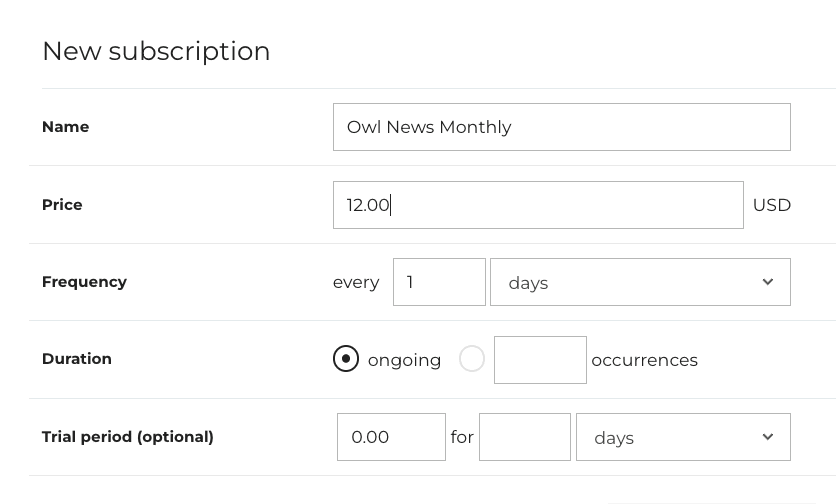Image resolution: width=836 pixels, height=504 pixels.
Task: Click the New subscription heading
Action: tap(156, 51)
